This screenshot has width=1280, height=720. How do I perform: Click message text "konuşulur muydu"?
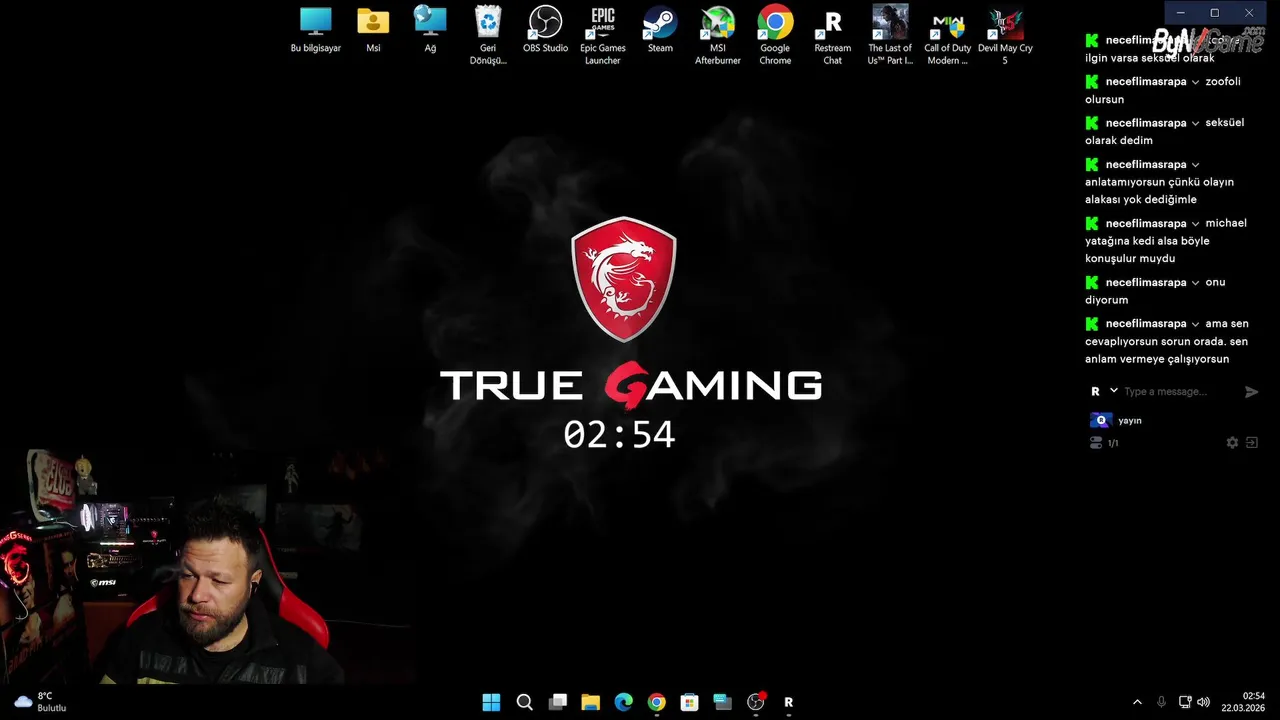(1130, 259)
